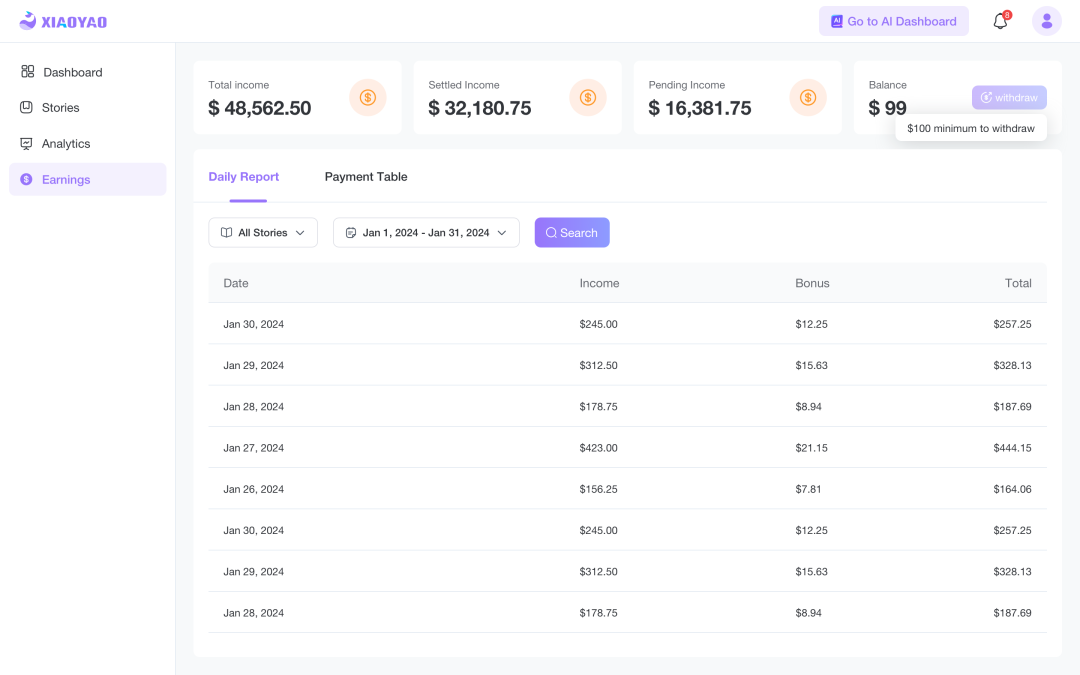Viewport: 1080px width, 675px height.
Task: Click the withdraw button
Action: pyautogui.click(x=1009, y=97)
